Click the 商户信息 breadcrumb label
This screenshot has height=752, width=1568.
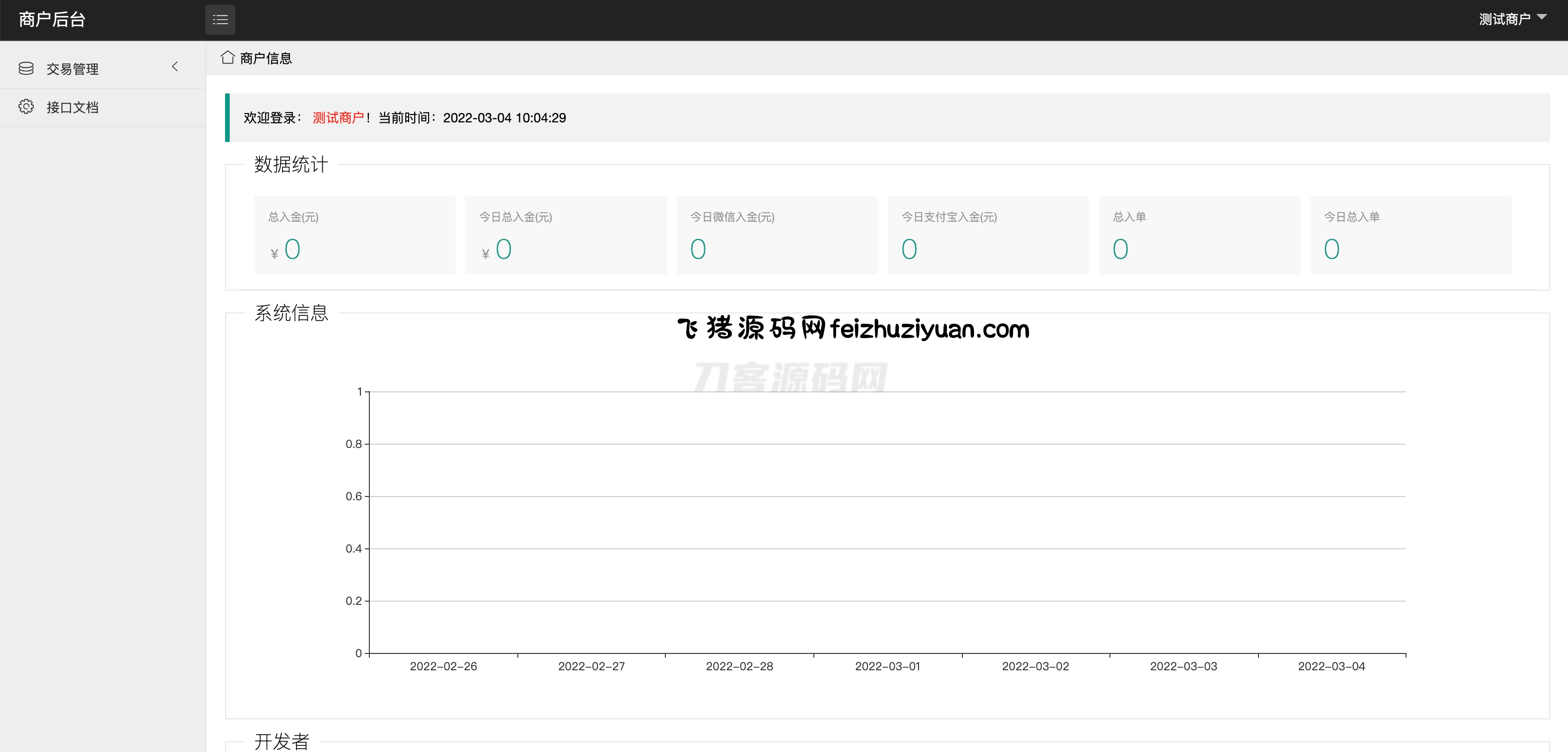click(266, 58)
